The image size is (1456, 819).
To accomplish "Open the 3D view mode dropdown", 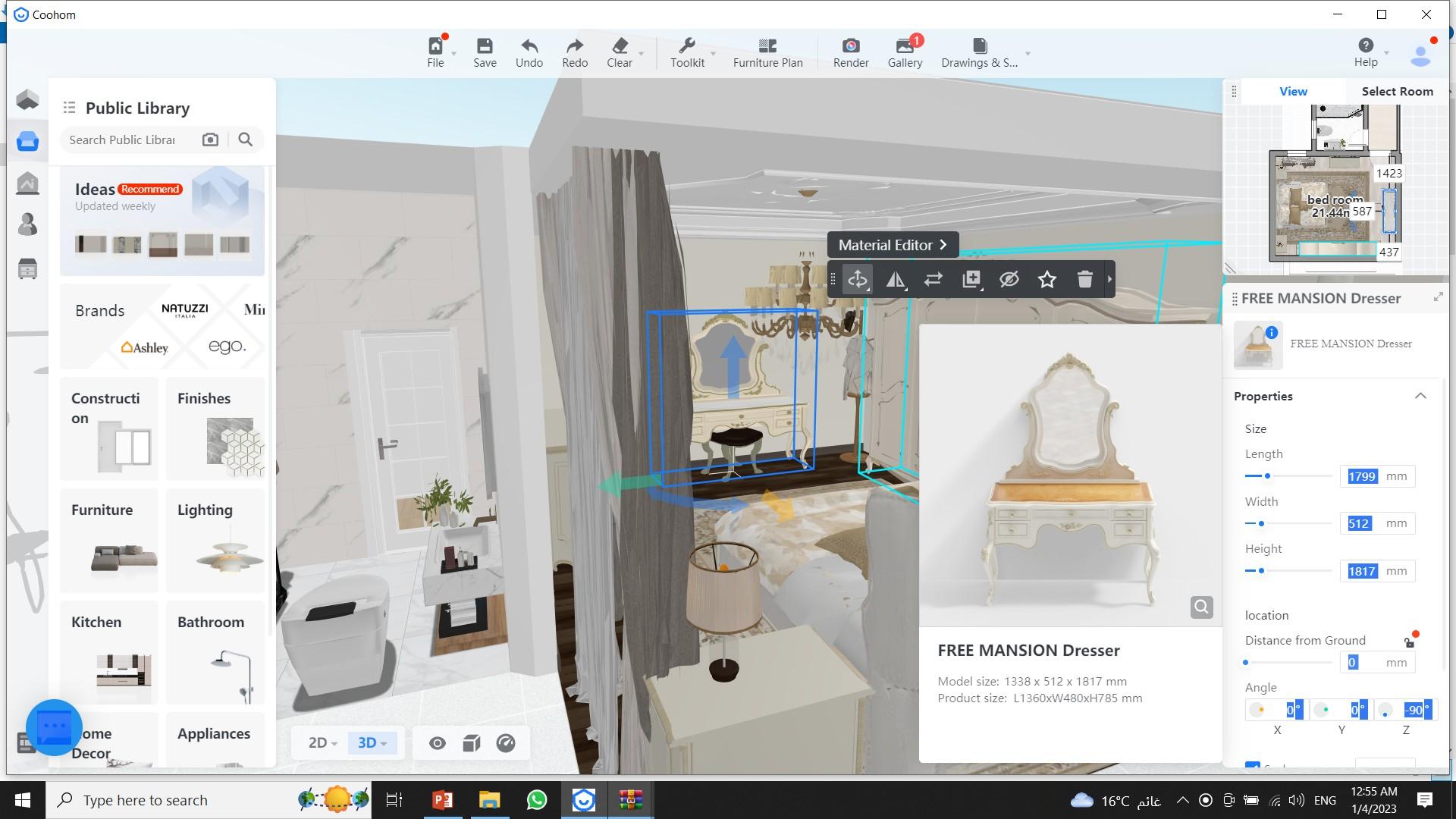I will tap(372, 743).
